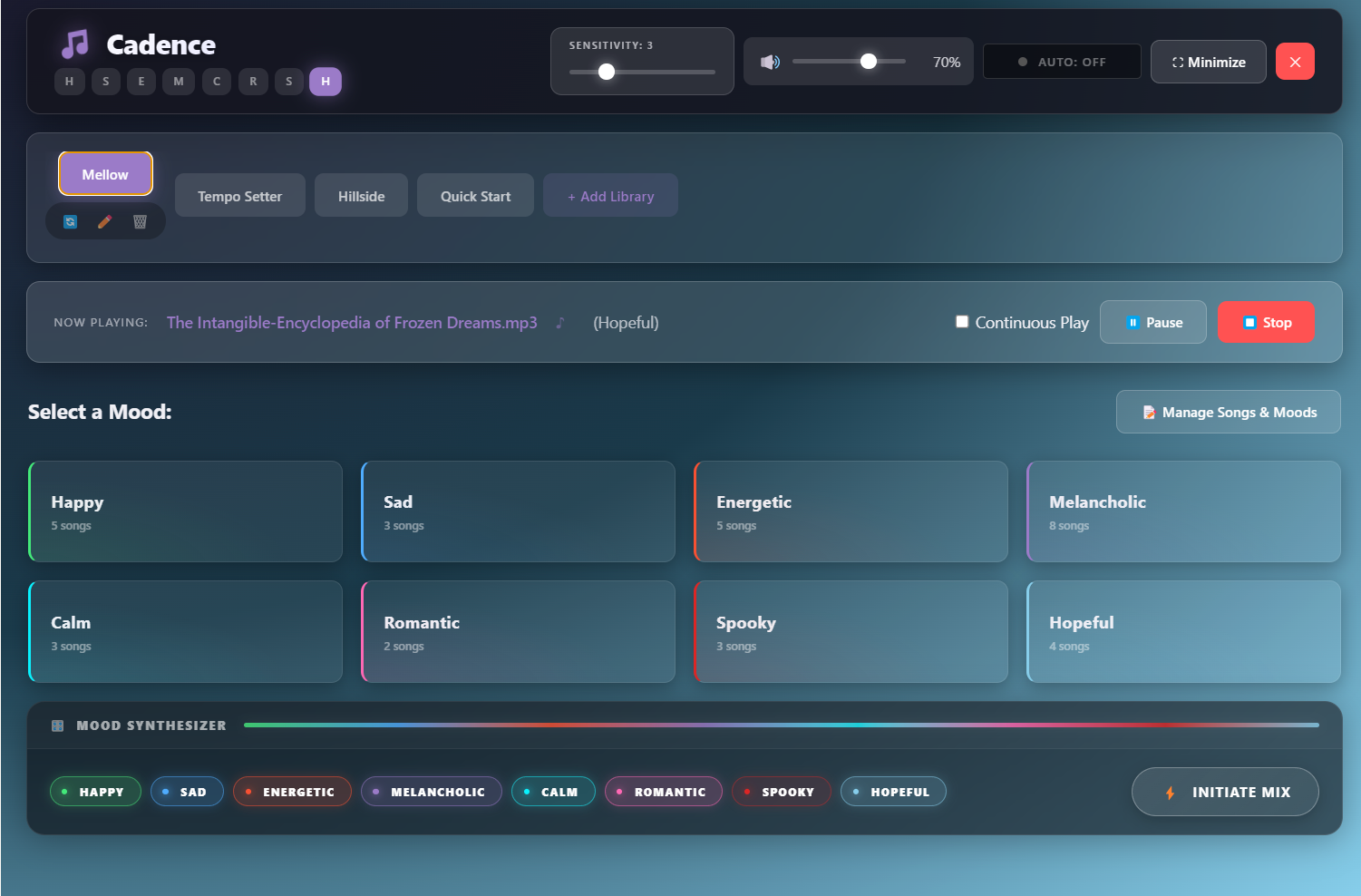Toggle the CALM synthesizer chip

553,792
